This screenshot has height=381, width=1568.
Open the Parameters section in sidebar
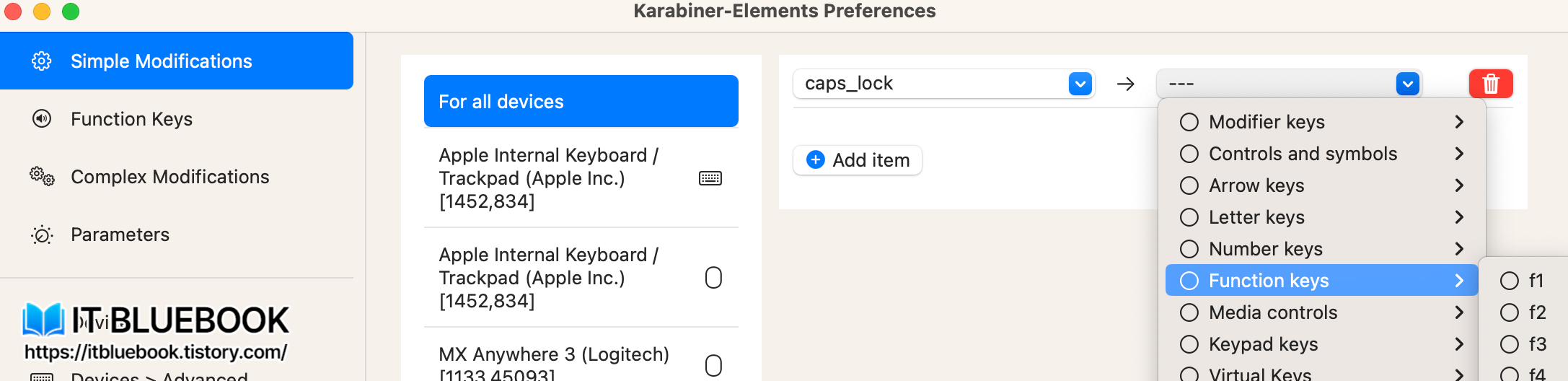[x=120, y=235]
